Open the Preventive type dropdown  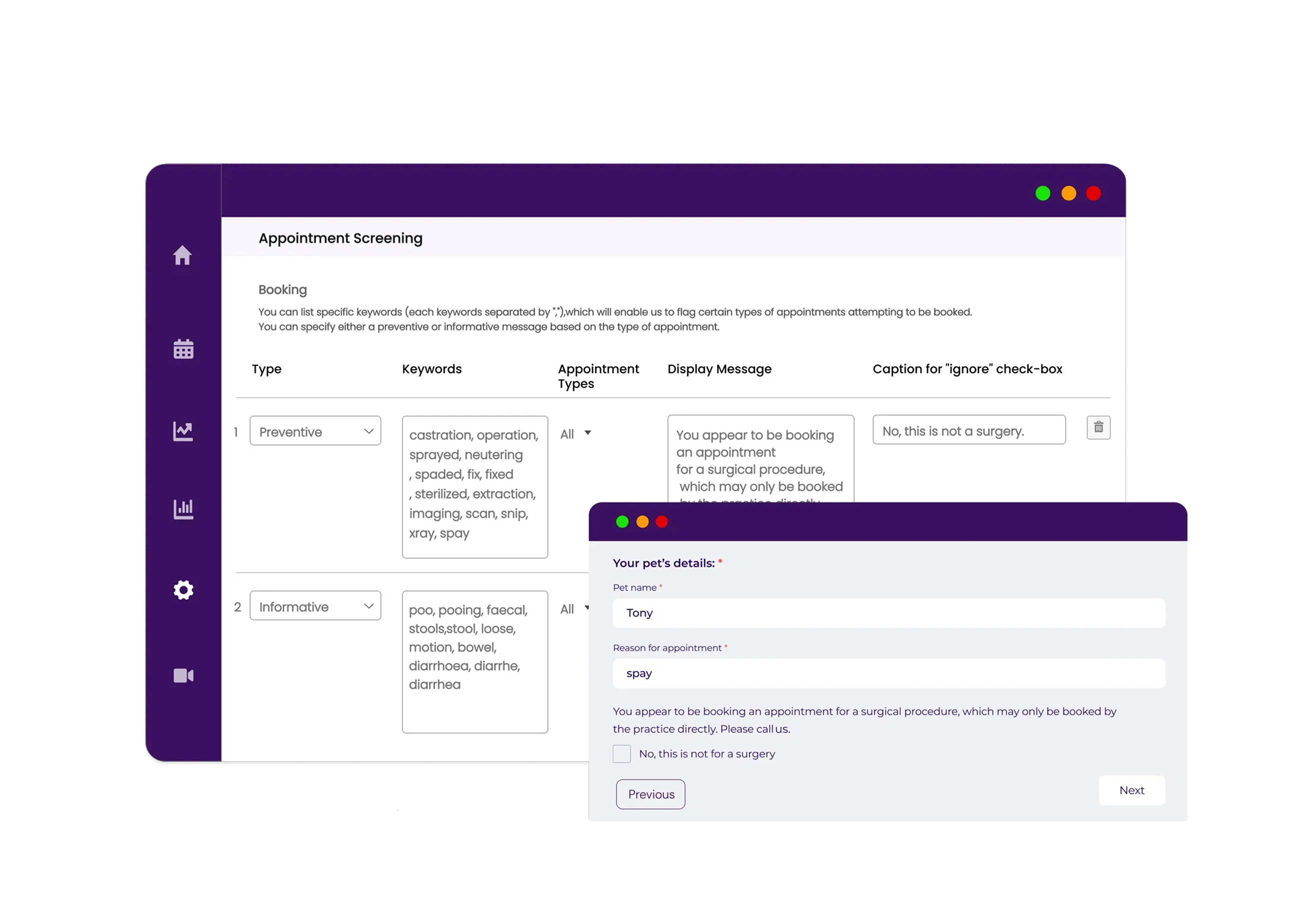tap(315, 431)
